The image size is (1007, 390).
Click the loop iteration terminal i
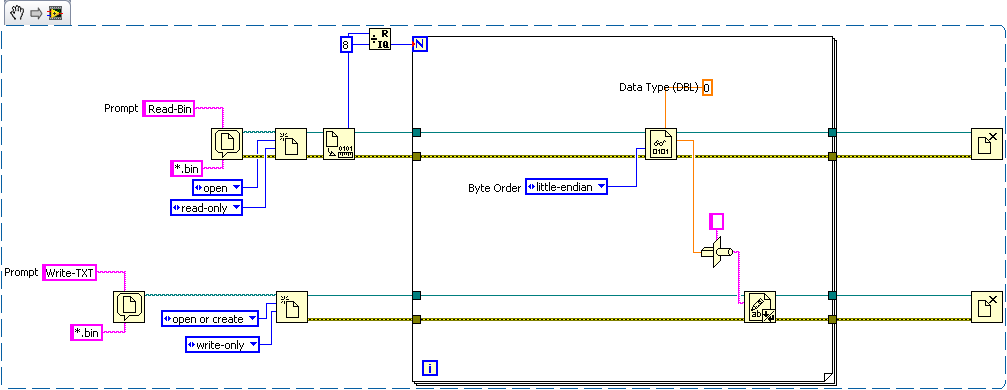tap(430, 368)
